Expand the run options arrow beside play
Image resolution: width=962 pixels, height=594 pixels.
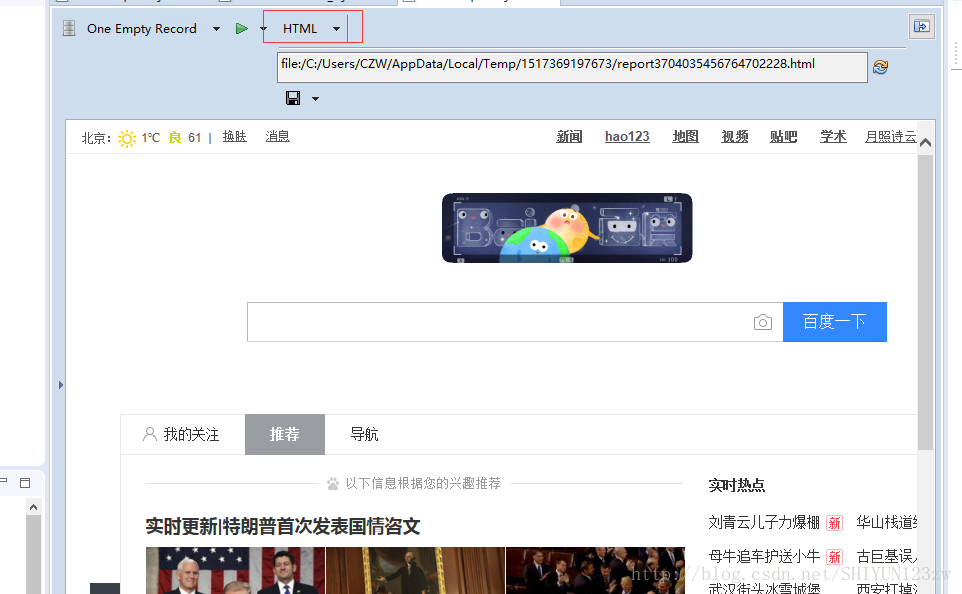pos(263,29)
